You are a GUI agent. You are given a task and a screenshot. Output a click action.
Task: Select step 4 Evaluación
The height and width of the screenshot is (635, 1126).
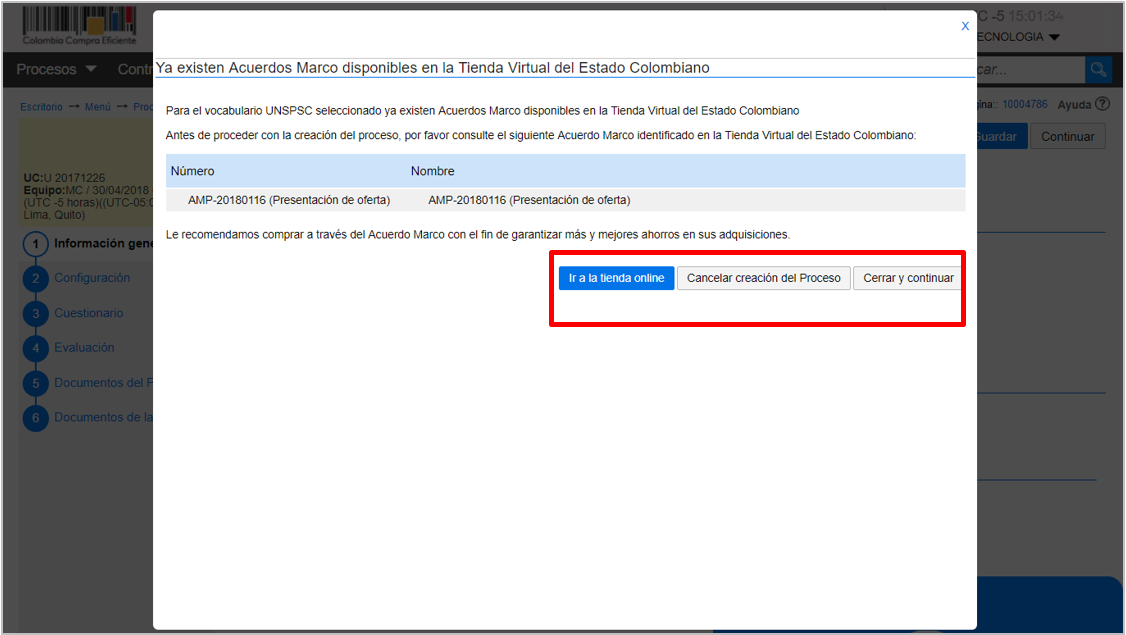click(69, 348)
